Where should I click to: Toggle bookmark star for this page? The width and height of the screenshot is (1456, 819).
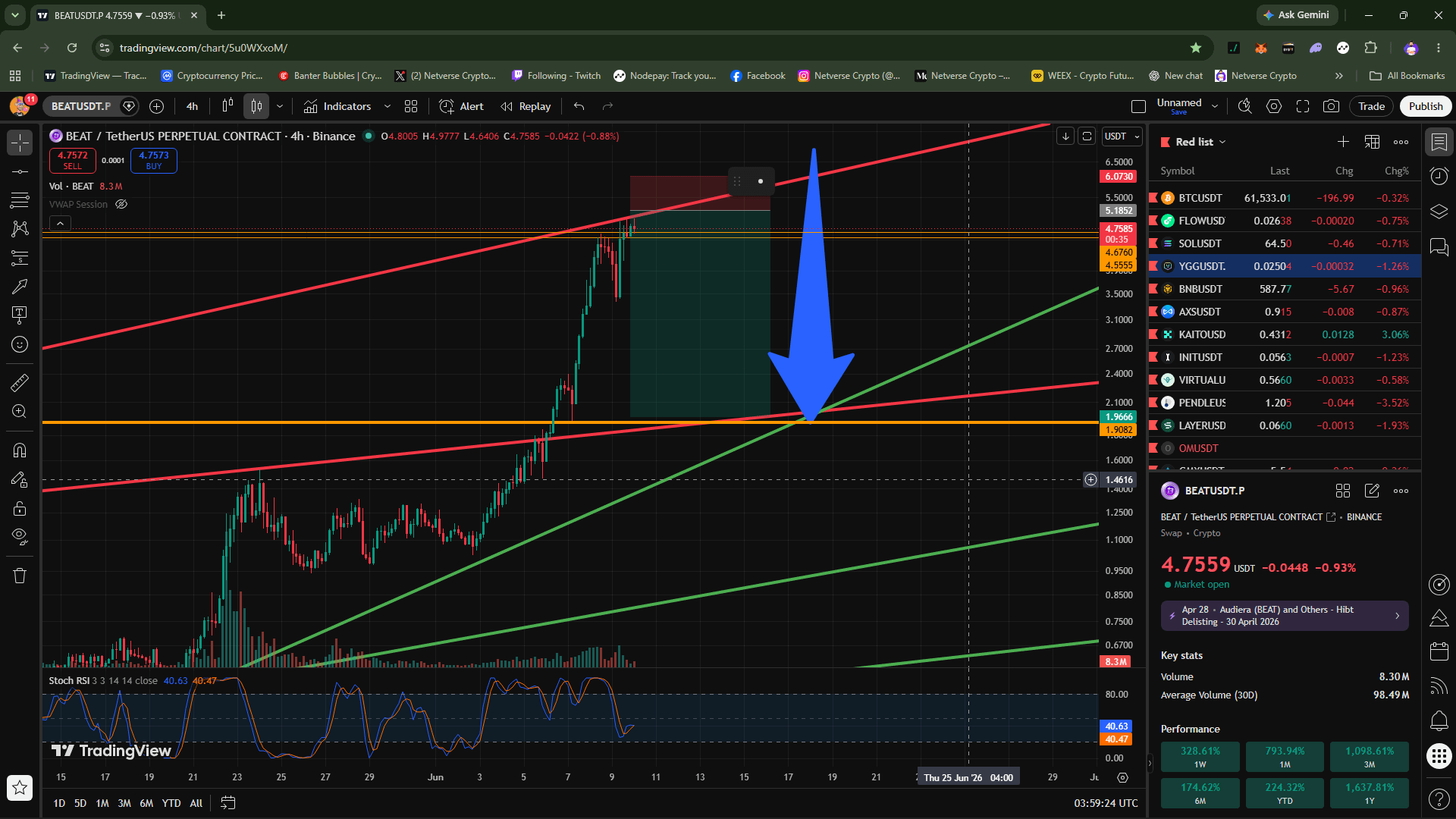1196,48
